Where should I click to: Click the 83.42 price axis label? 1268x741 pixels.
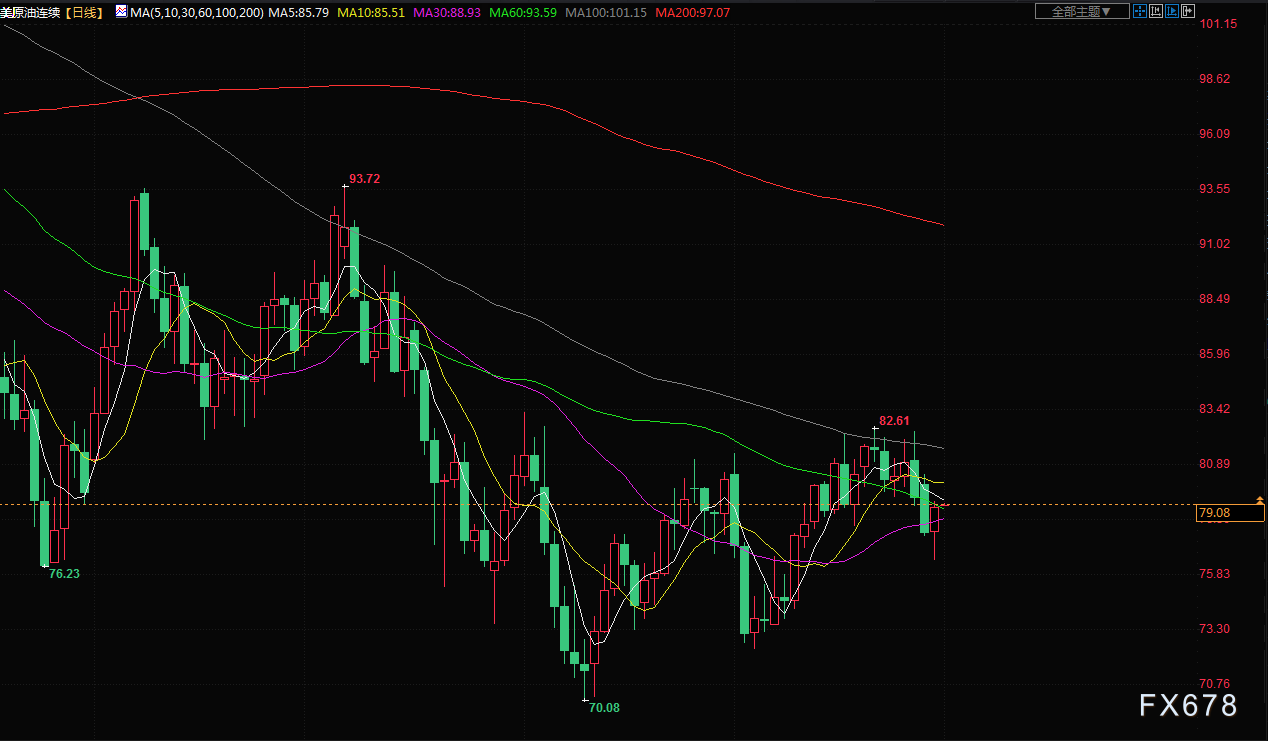pos(1216,409)
